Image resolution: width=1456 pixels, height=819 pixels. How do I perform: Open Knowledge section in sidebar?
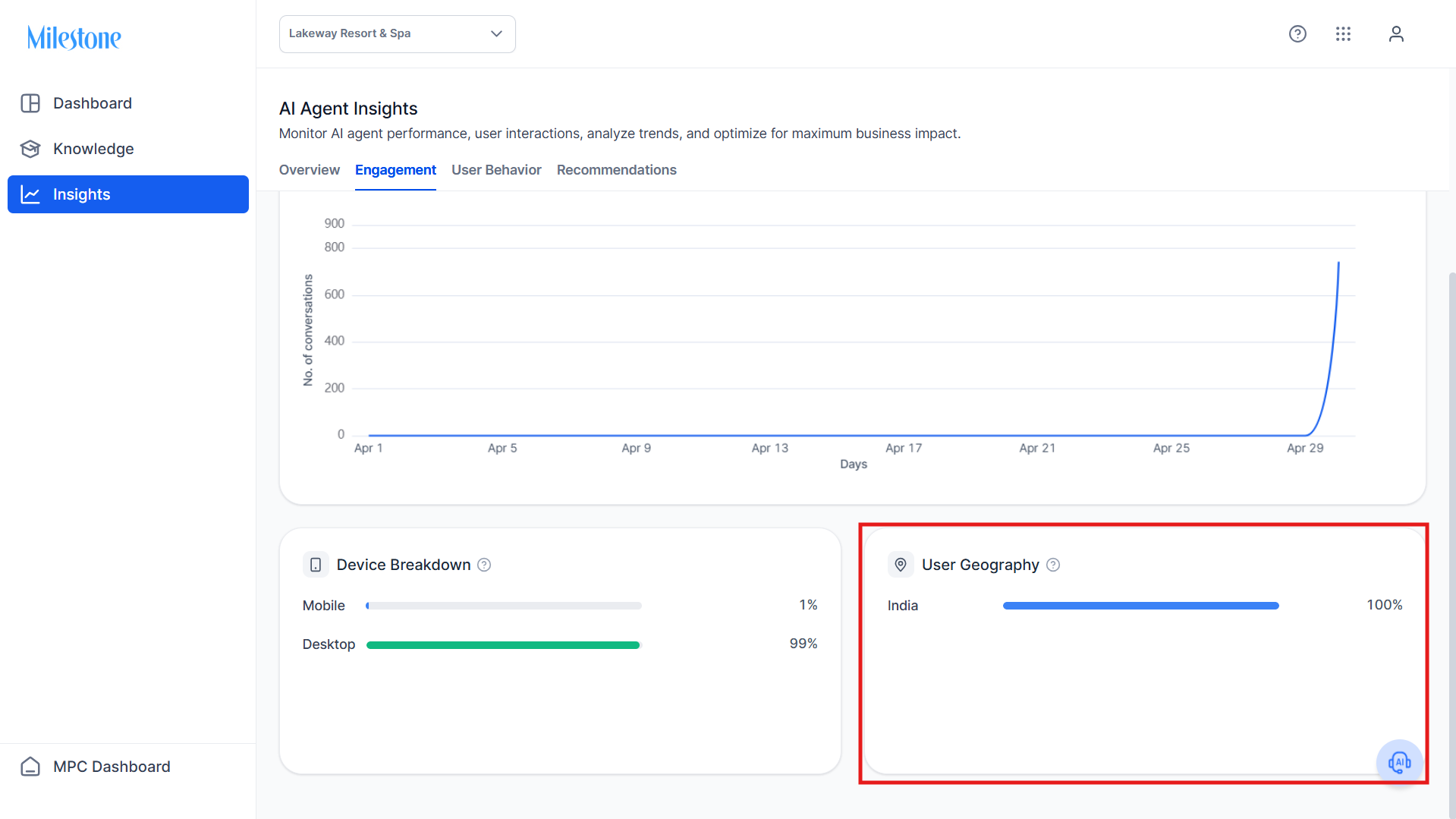128,149
